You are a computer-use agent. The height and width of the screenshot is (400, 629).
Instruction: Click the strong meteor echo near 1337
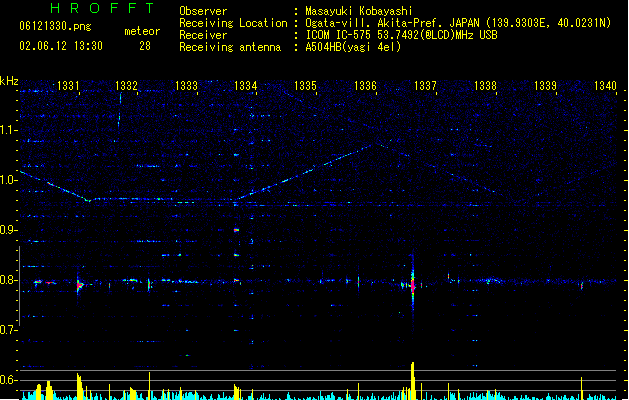pos(412,283)
